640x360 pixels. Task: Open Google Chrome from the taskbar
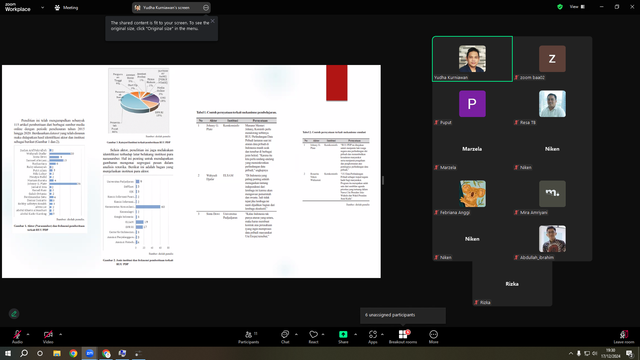73,353
